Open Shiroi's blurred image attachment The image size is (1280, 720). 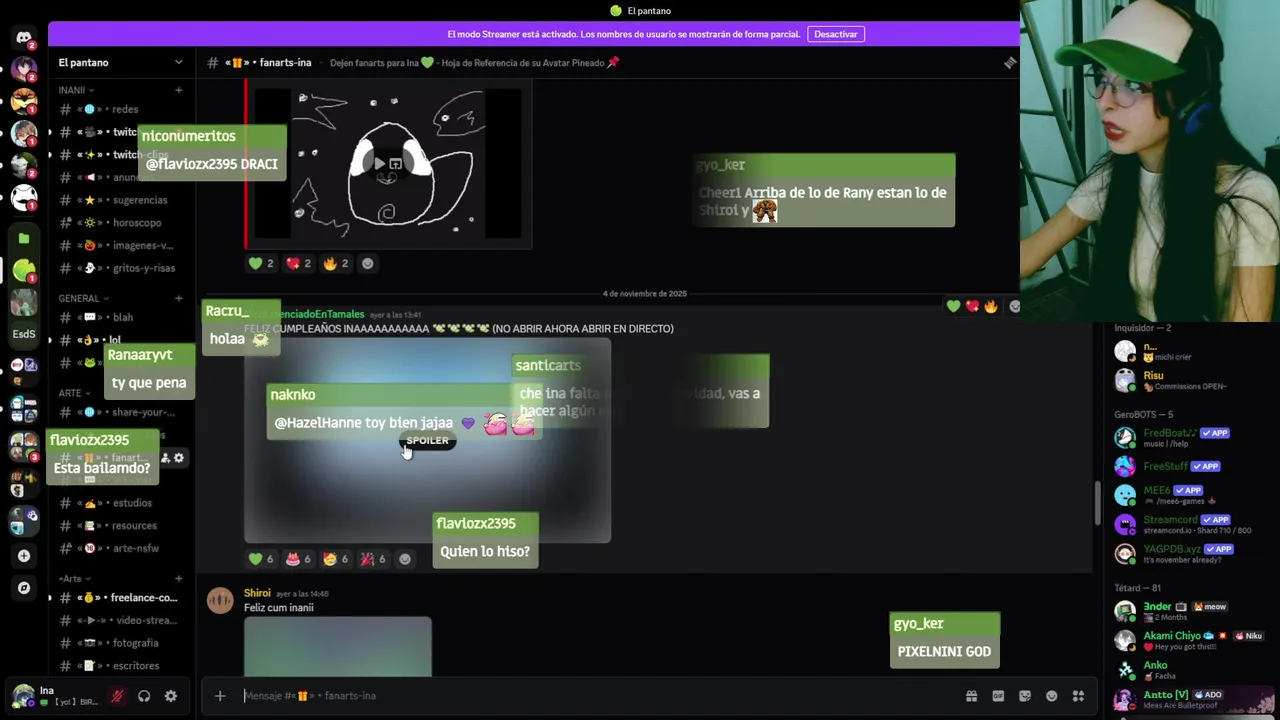[x=338, y=647]
